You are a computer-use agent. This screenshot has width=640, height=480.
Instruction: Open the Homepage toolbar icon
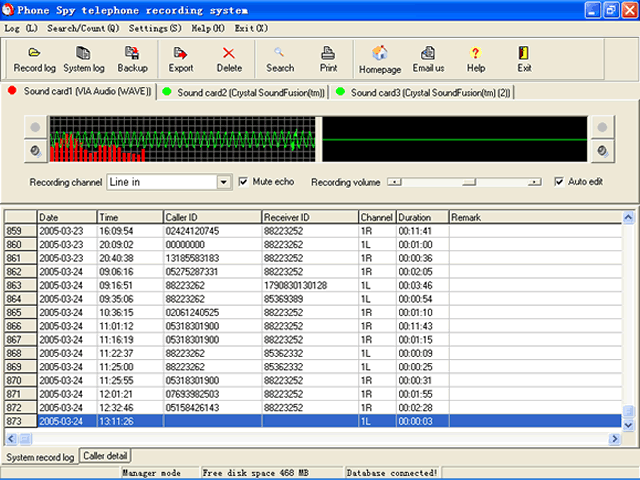click(x=380, y=60)
